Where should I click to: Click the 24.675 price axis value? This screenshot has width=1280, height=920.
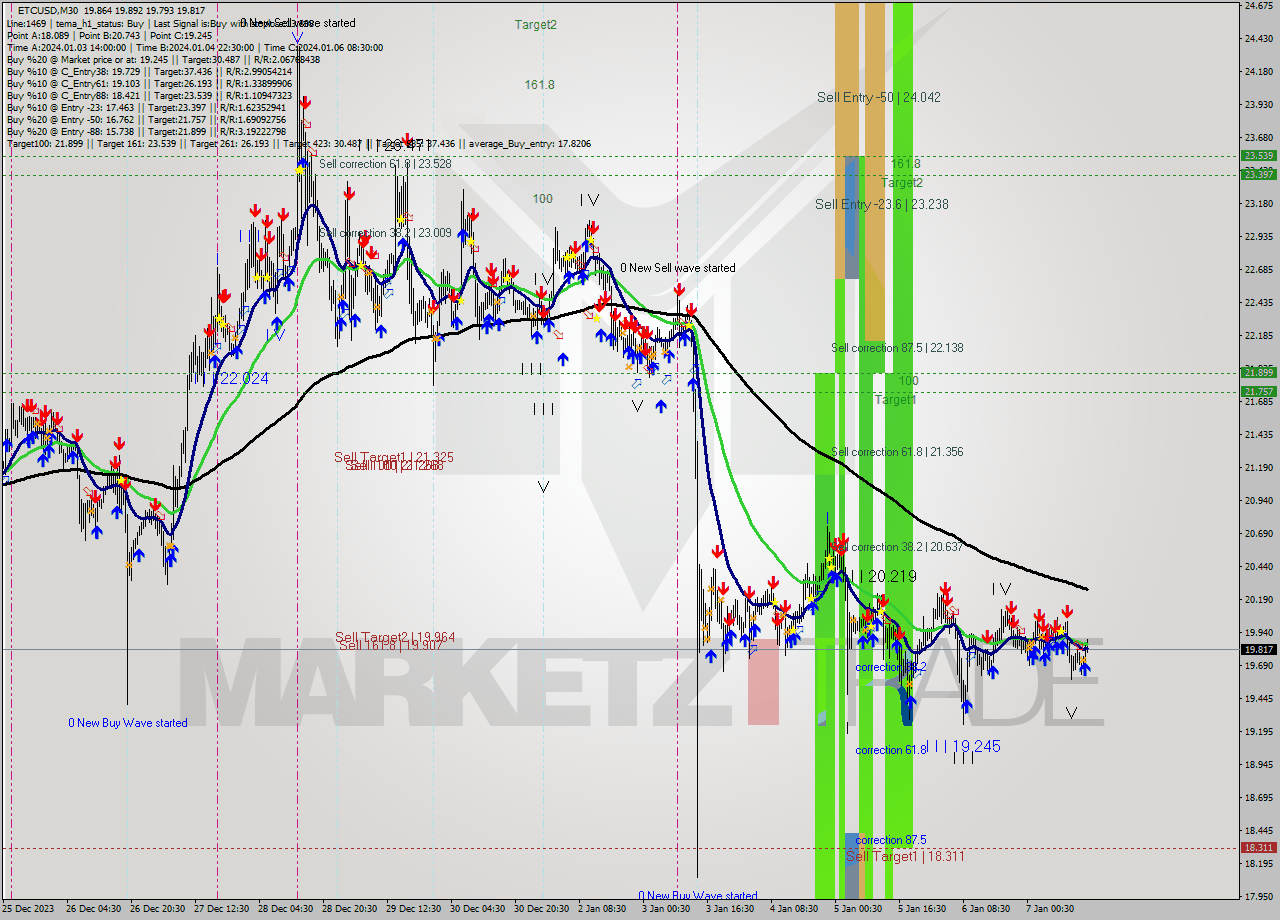pos(1258,6)
